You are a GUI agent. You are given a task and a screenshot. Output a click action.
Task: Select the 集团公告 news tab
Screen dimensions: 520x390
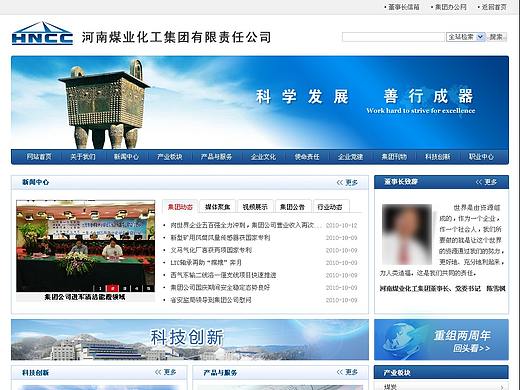[x=292, y=207]
